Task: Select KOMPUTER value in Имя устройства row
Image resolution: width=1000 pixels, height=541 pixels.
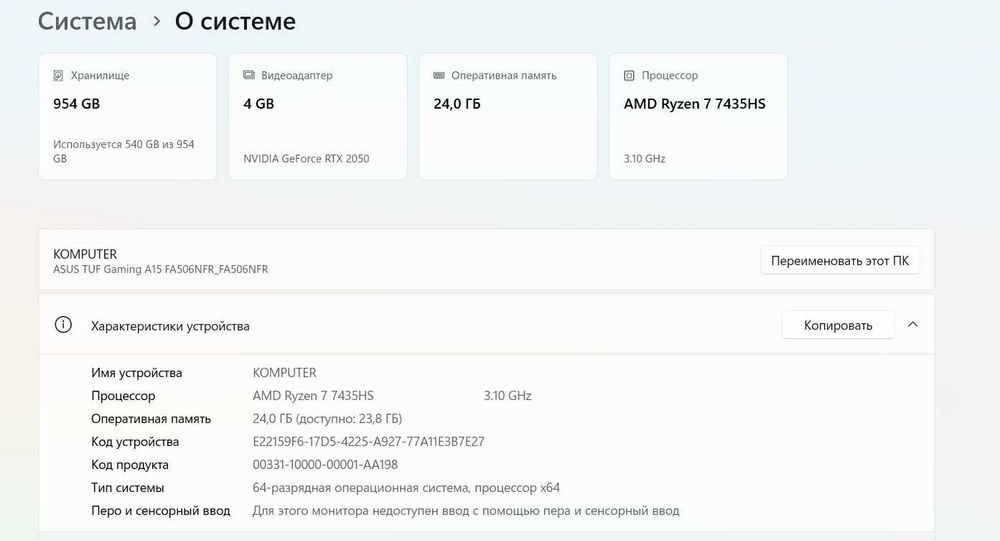Action: (x=284, y=373)
